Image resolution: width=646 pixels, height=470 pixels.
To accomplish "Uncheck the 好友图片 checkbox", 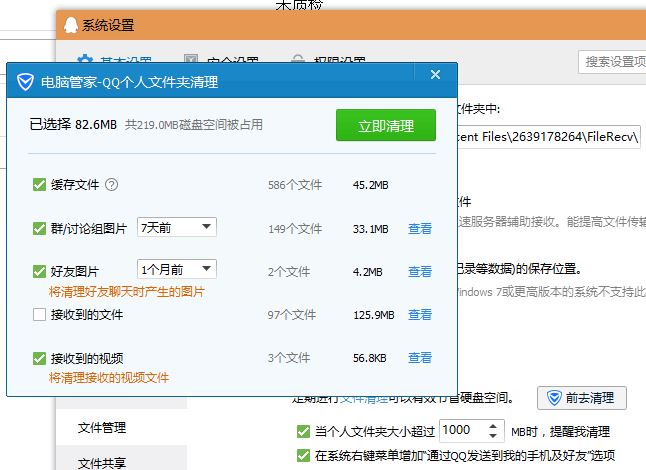I will tap(39, 271).
